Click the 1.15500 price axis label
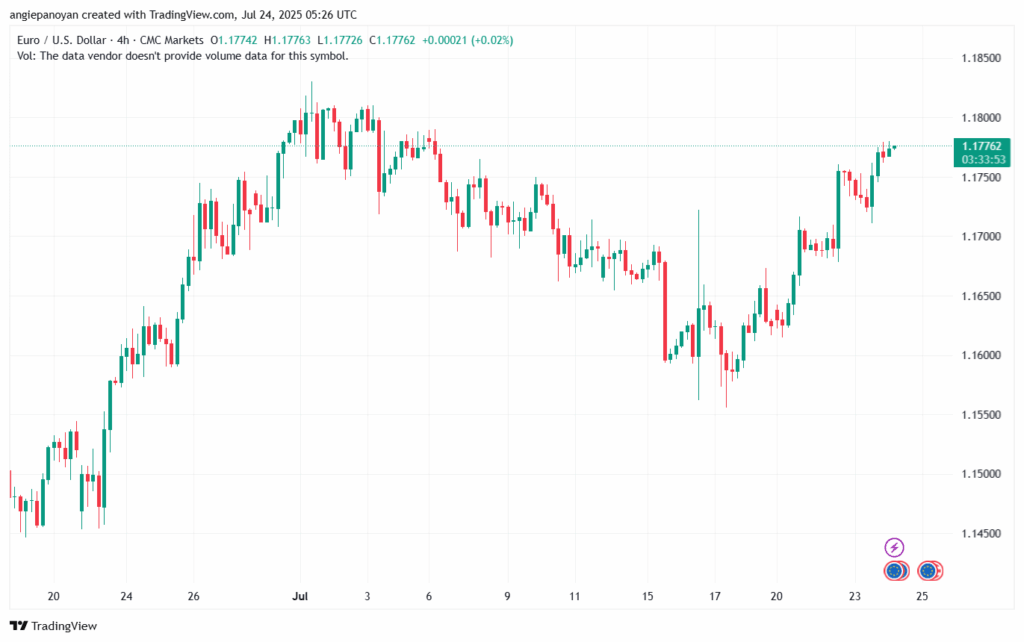Screen dimensions: 1024x642 [x=981, y=415]
